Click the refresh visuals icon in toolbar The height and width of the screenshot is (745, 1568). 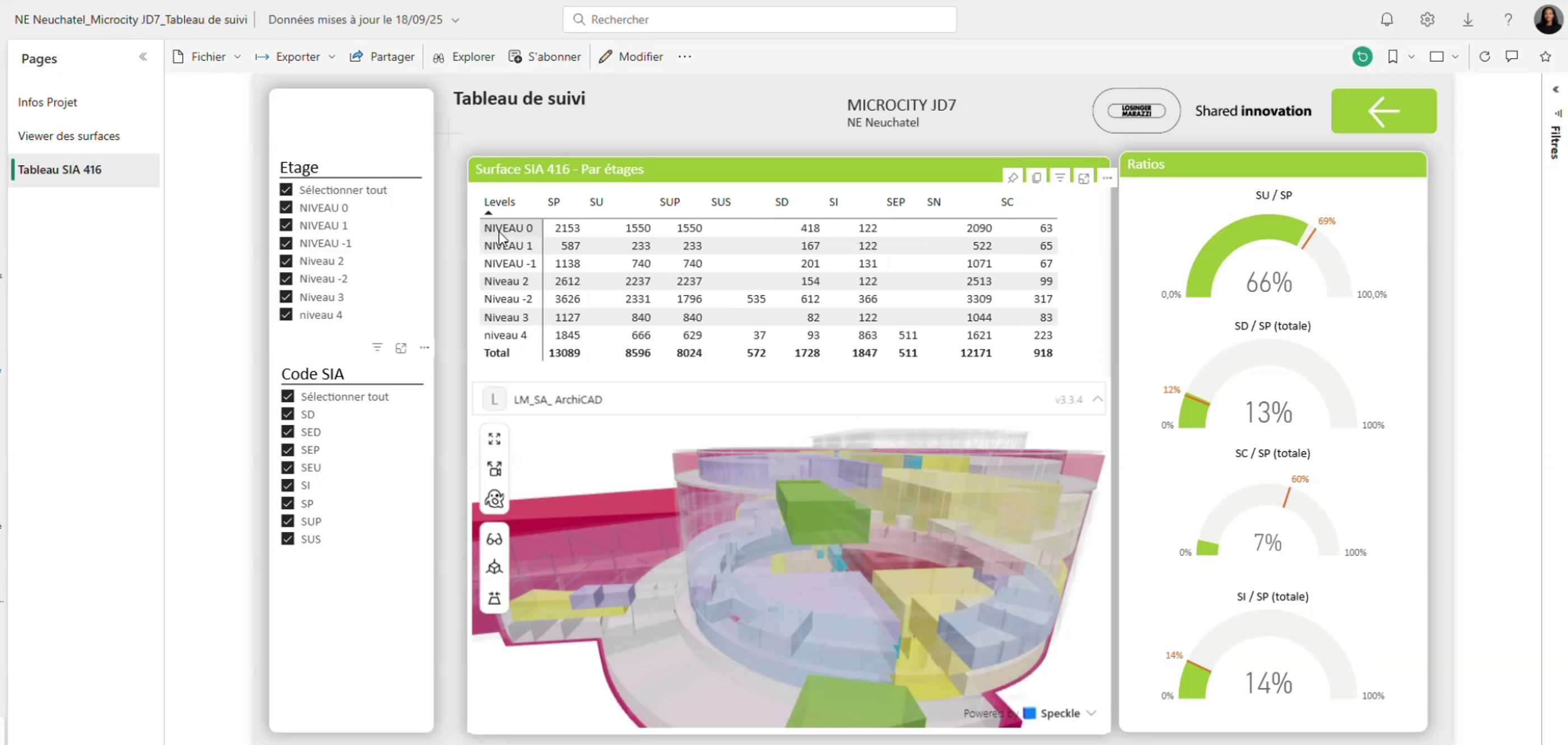1484,57
